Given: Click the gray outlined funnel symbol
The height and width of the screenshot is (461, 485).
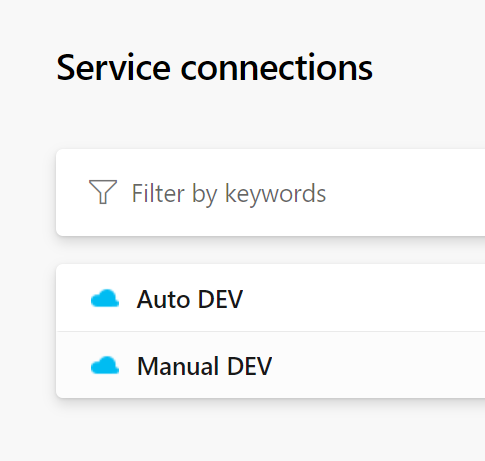Looking at the screenshot, I should [103, 192].
